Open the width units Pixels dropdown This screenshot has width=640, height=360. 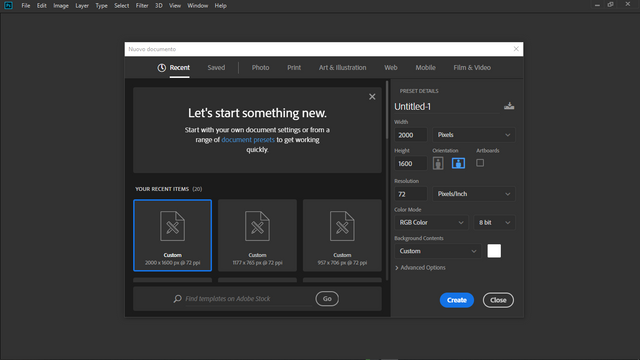tap(473, 135)
